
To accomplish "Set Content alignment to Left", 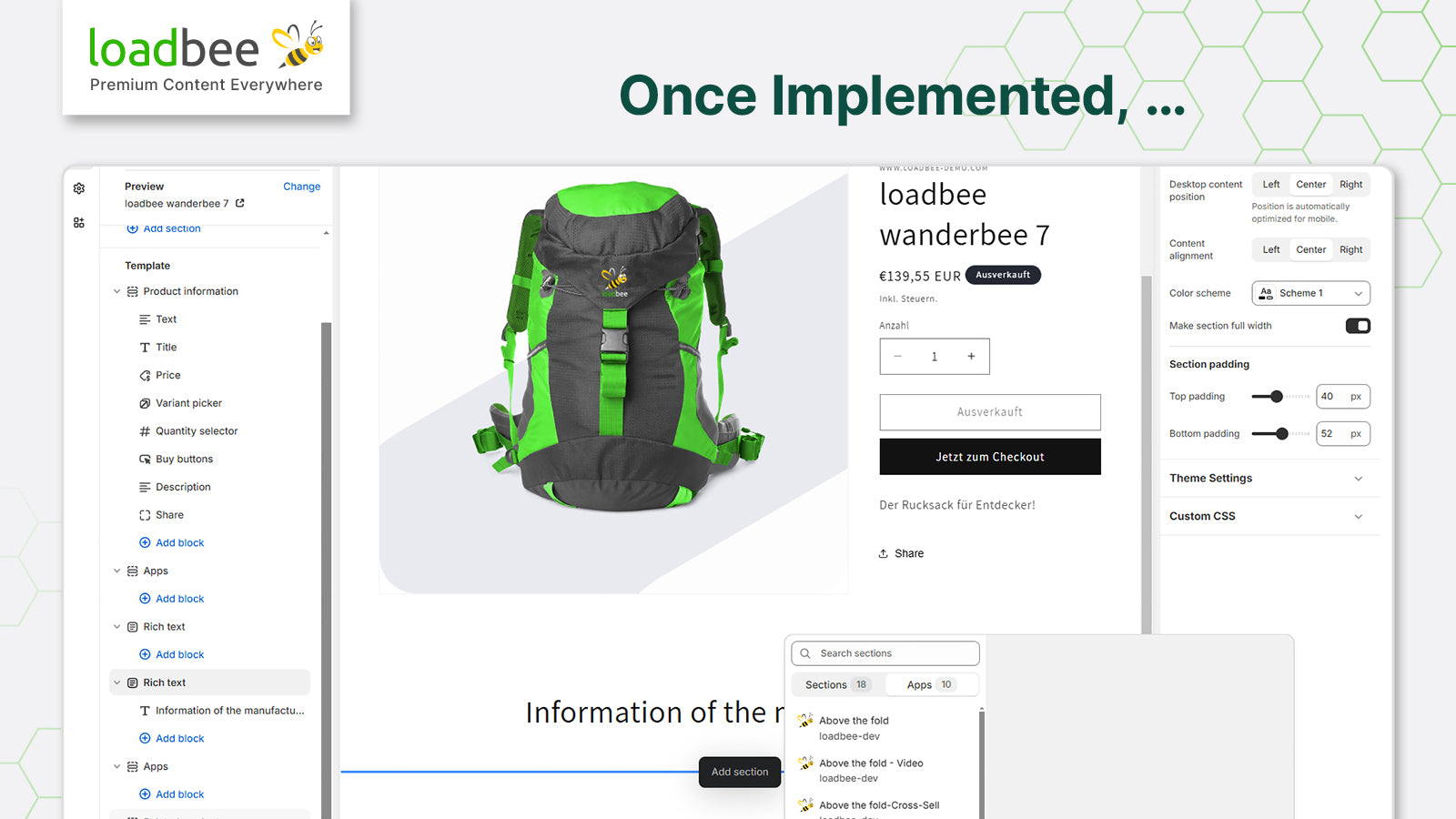I will pyautogui.click(x=1270, y=249).
